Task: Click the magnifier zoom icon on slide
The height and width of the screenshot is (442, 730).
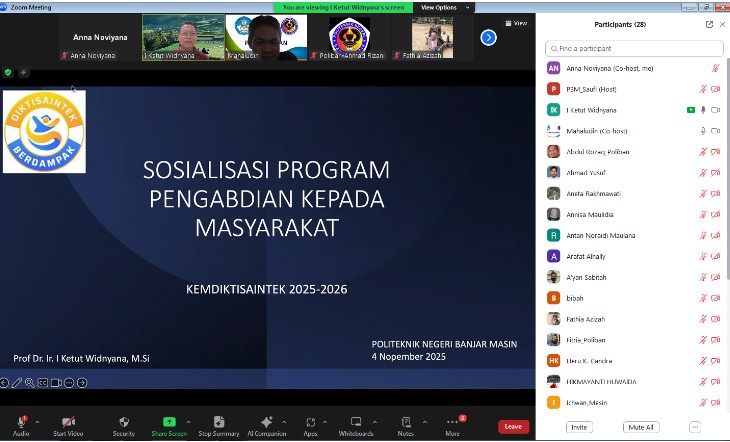Action: 30,383
